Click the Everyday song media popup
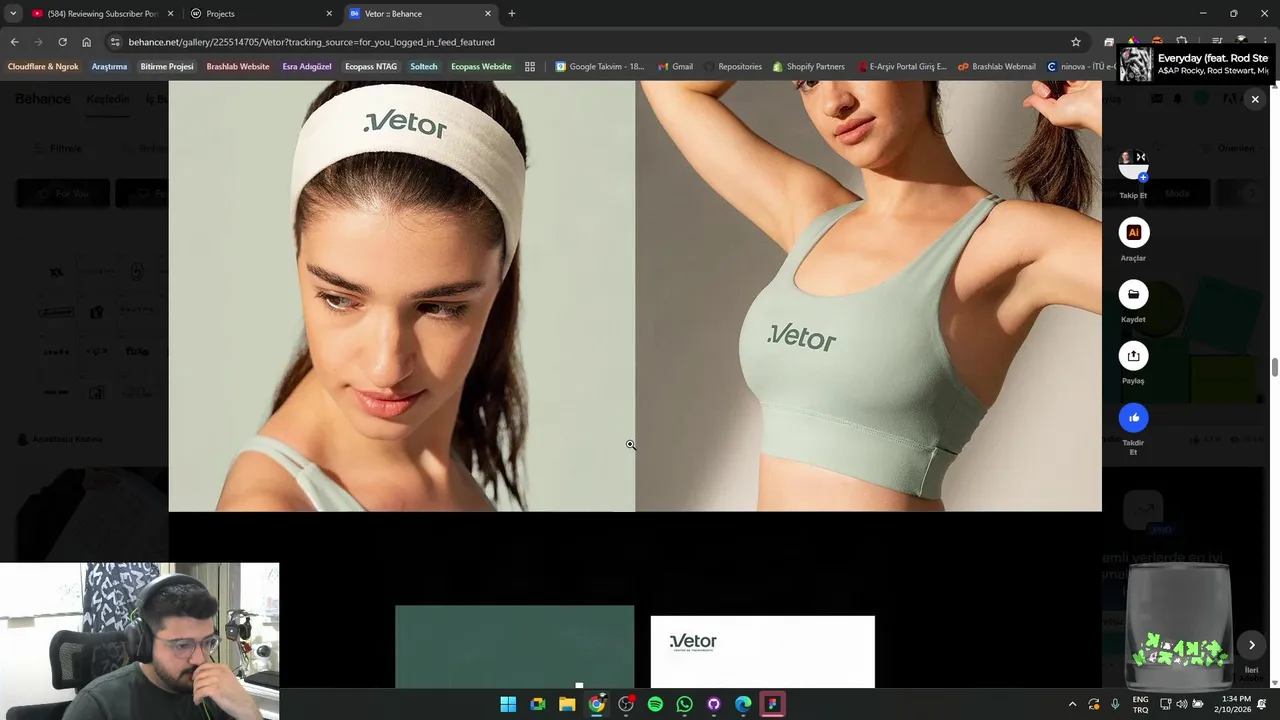This screenshot has height=720, width=1280. pos(1194,64)
